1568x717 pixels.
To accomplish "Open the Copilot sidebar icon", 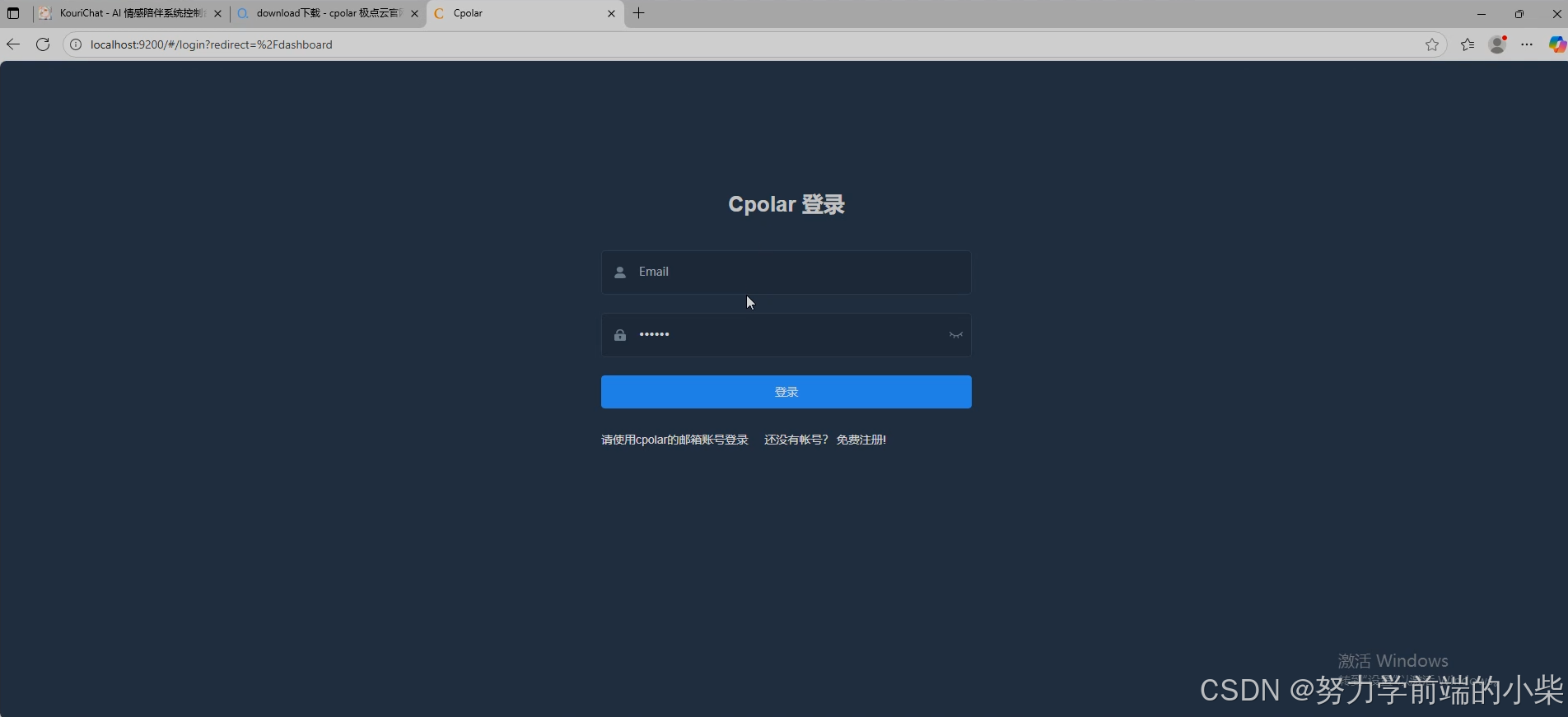I will [1556, 44].
